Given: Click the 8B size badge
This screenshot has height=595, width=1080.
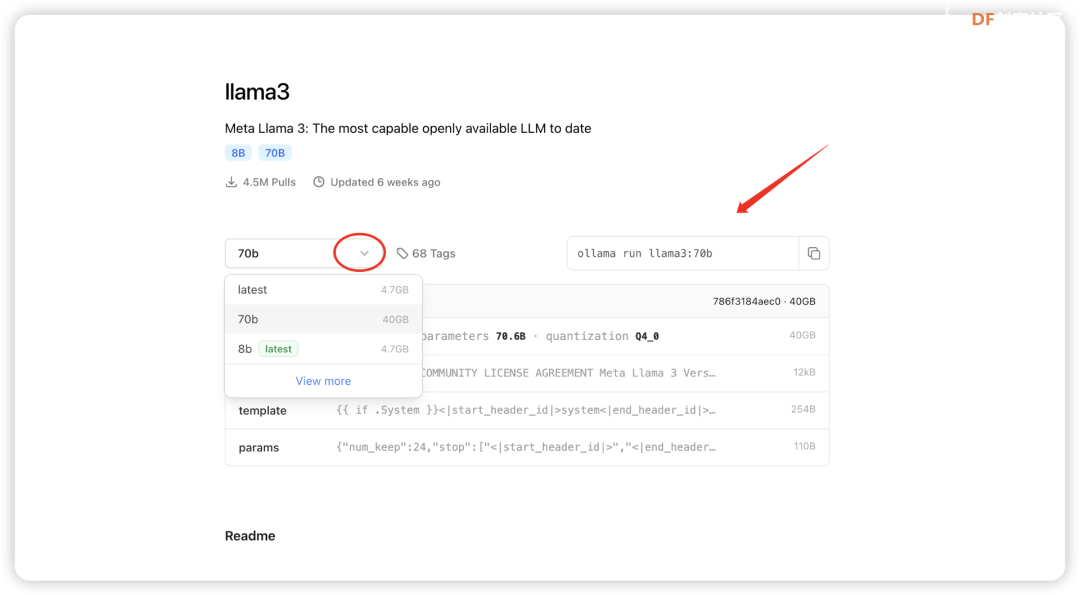Looking at the screenshot, I should tap(238, 153).
